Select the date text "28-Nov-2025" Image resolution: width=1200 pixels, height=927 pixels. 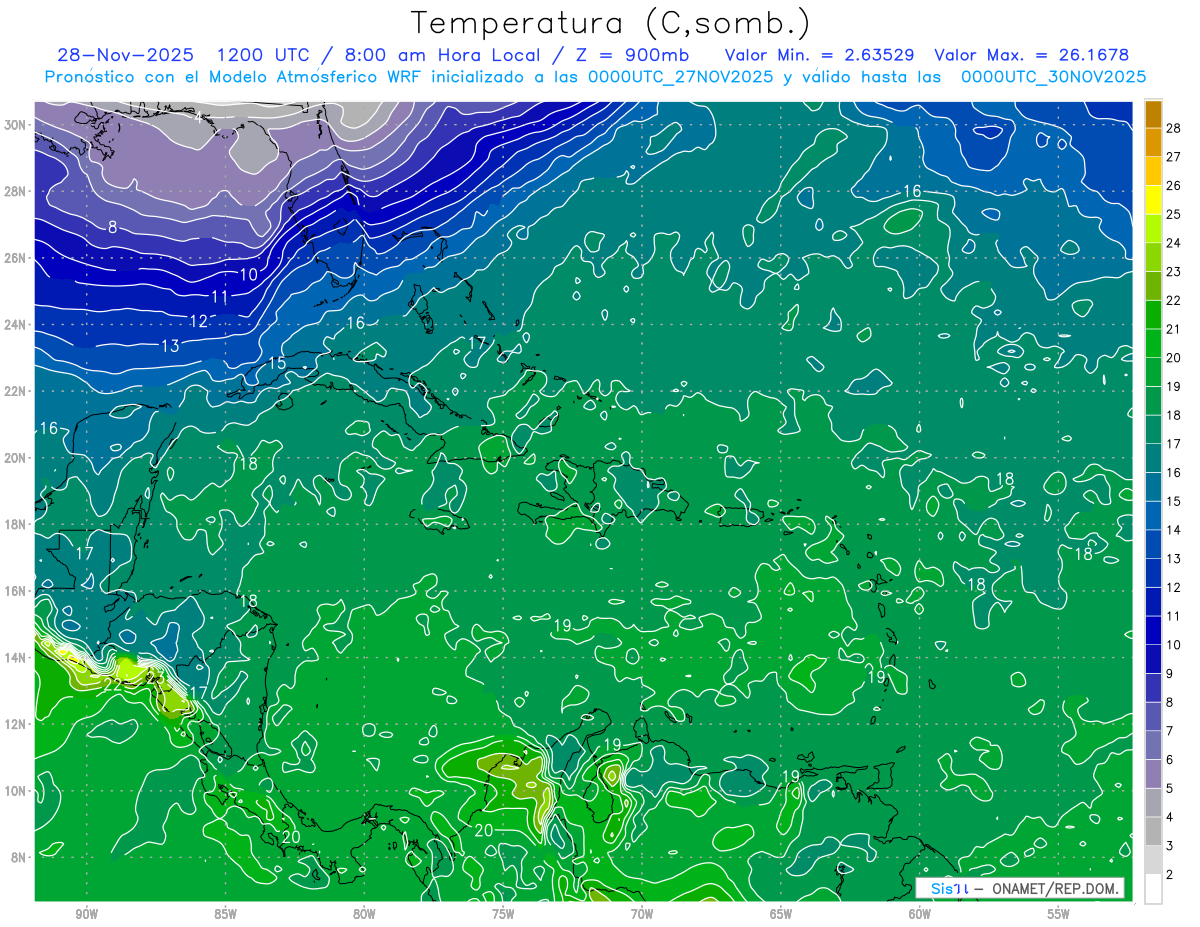[x=126, y=55]
